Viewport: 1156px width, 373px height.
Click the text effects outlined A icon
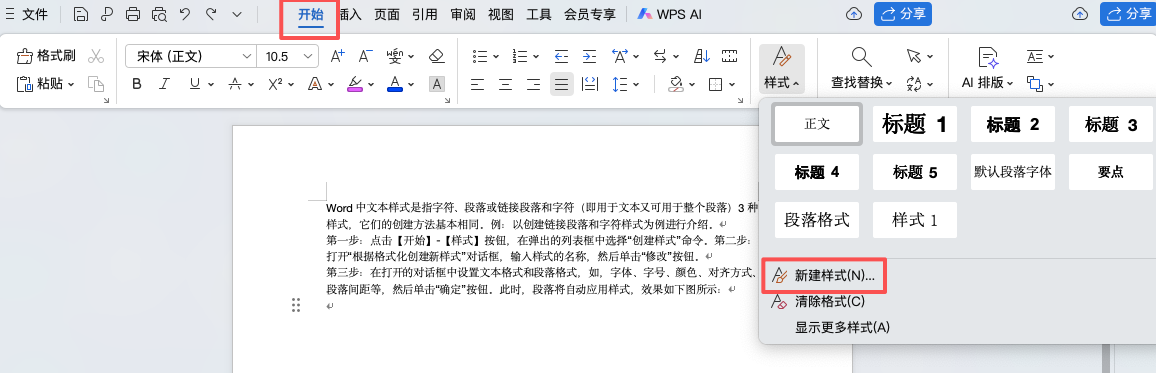(315, 84)
